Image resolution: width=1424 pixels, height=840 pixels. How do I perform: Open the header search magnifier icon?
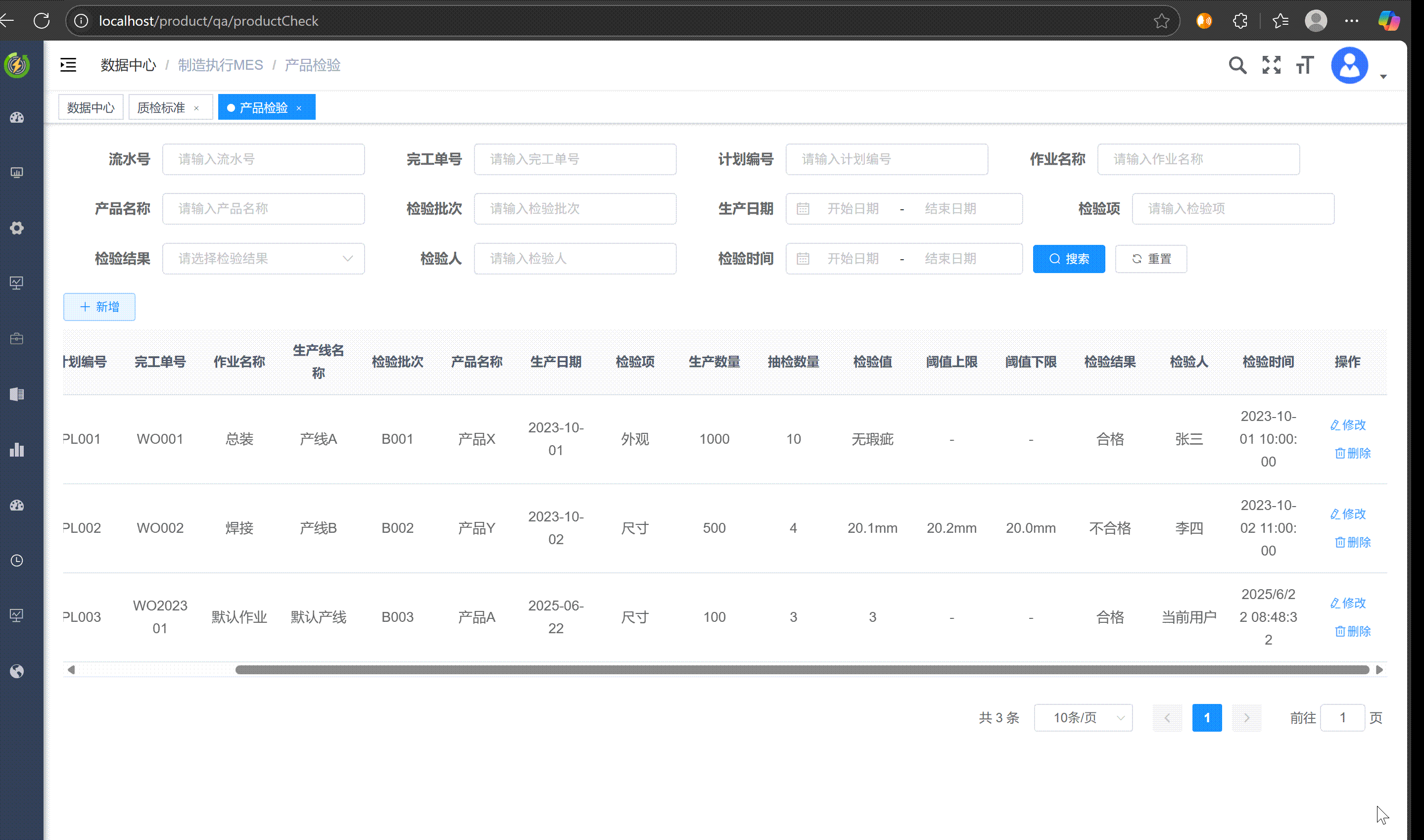(1237, 65)
